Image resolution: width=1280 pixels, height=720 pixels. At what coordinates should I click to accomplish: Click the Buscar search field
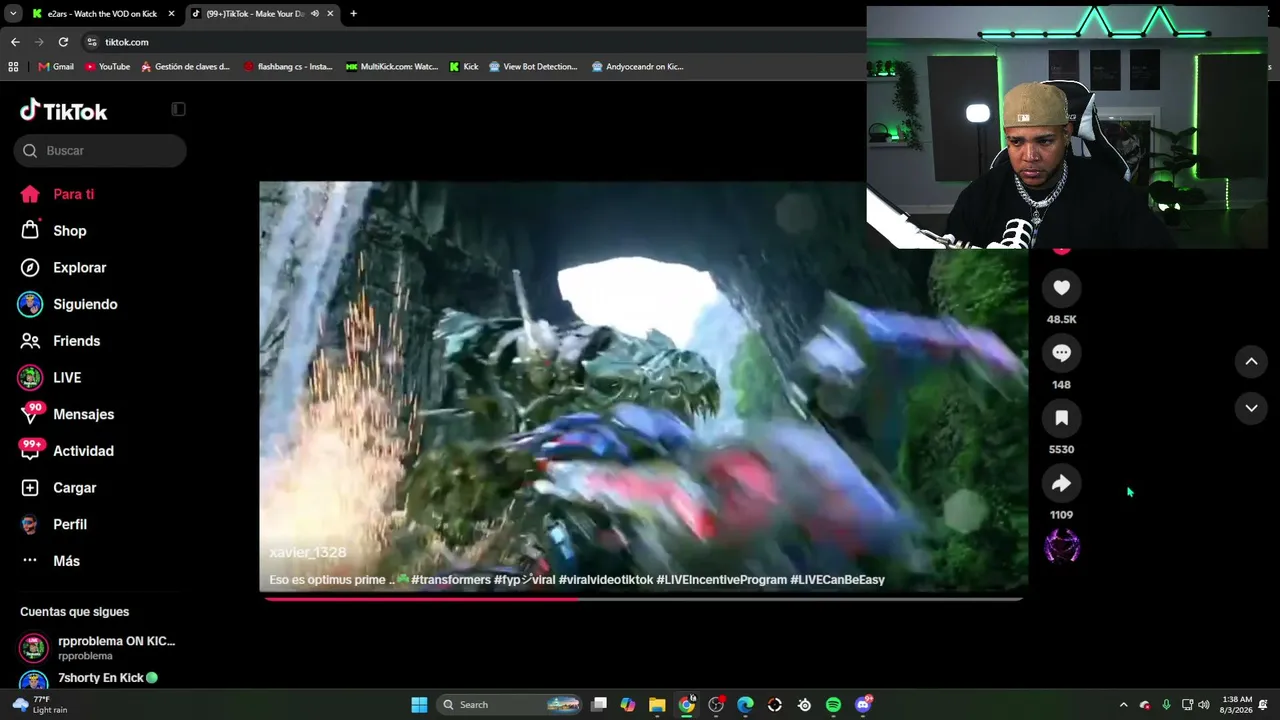(x=100, y=151)
